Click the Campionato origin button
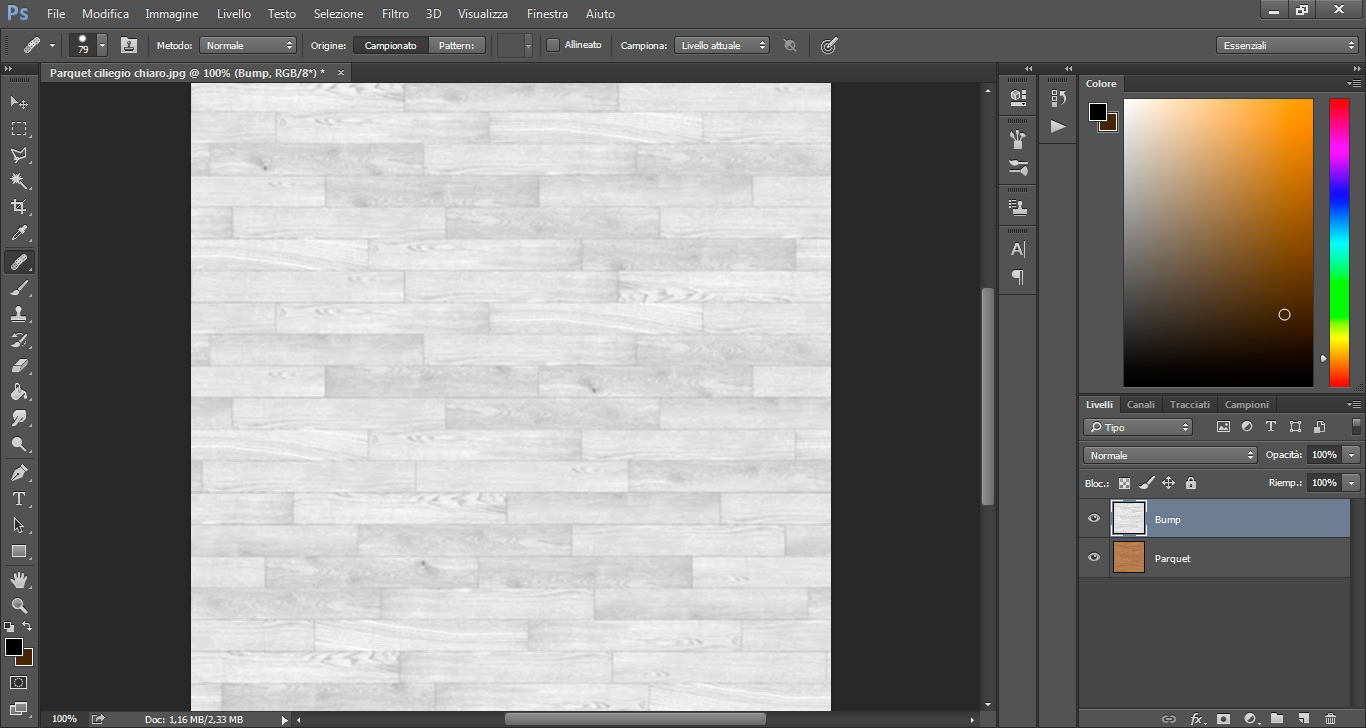Screen dimensions: 1366x728 [390, 45]
